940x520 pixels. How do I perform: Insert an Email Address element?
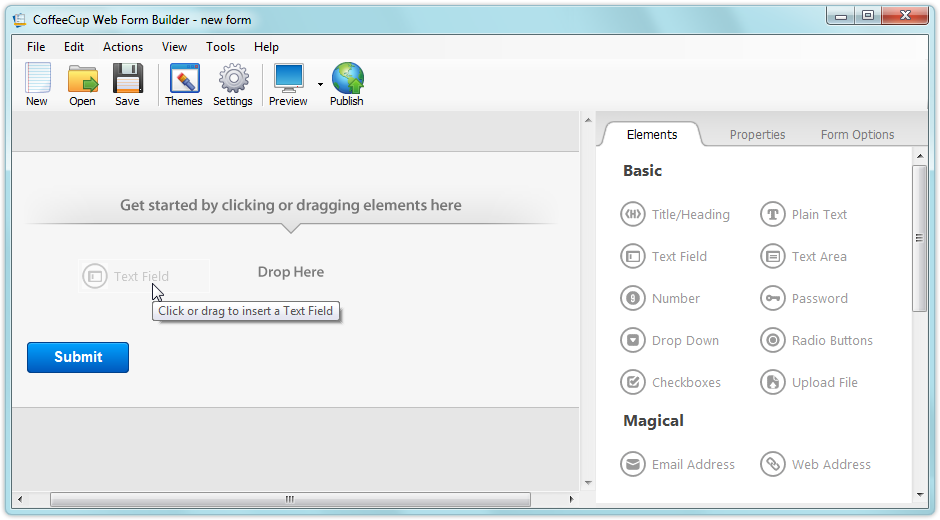pos(677,464)
